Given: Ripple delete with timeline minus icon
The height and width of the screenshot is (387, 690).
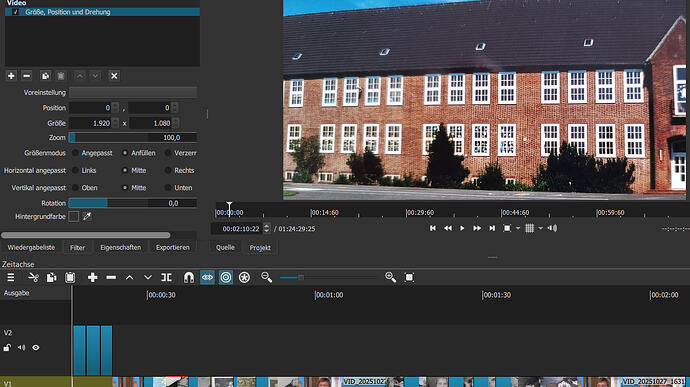Looking at the screenshot, I should (111, 277).
